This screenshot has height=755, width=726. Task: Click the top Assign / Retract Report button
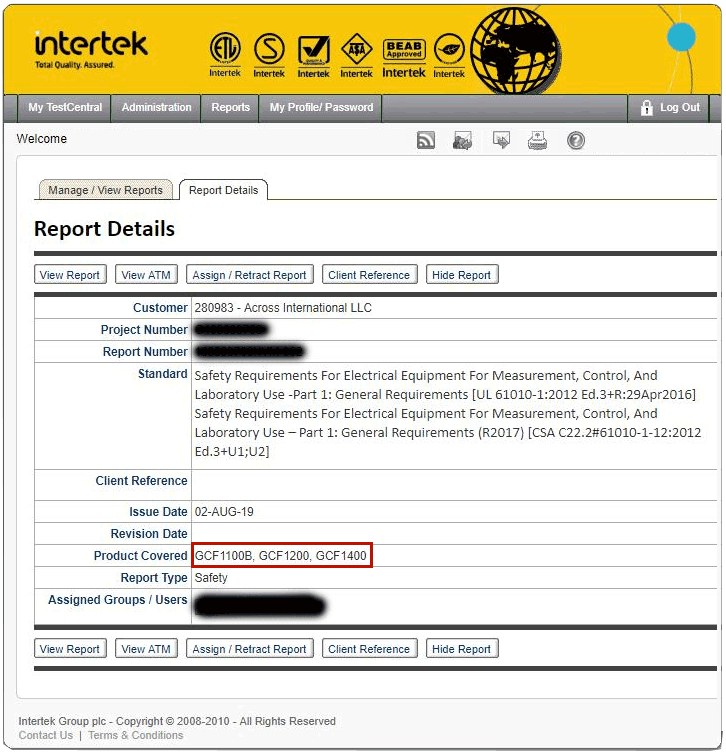pos(249,275)
